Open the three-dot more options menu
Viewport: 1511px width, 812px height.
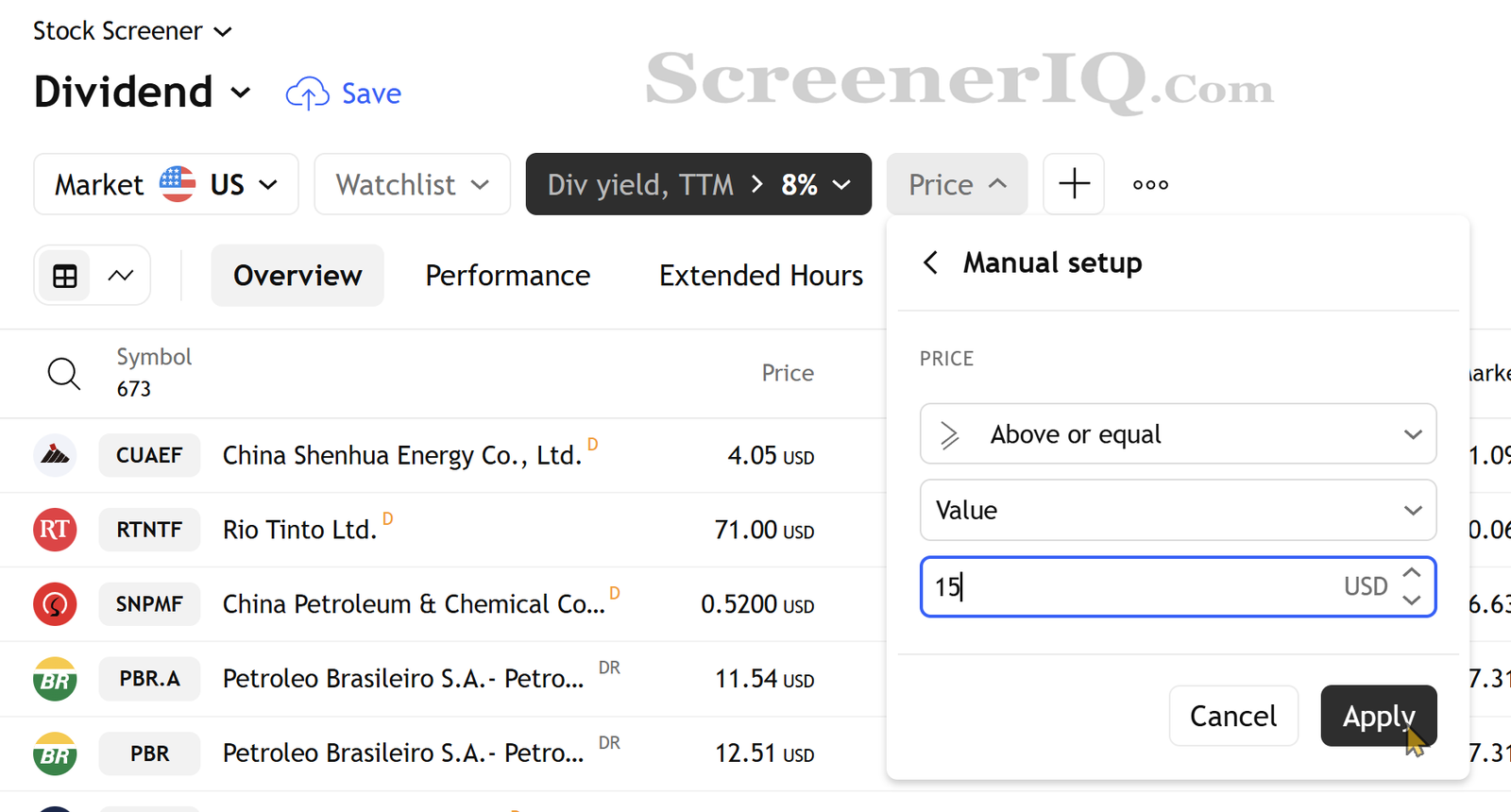pos(1150,185)
